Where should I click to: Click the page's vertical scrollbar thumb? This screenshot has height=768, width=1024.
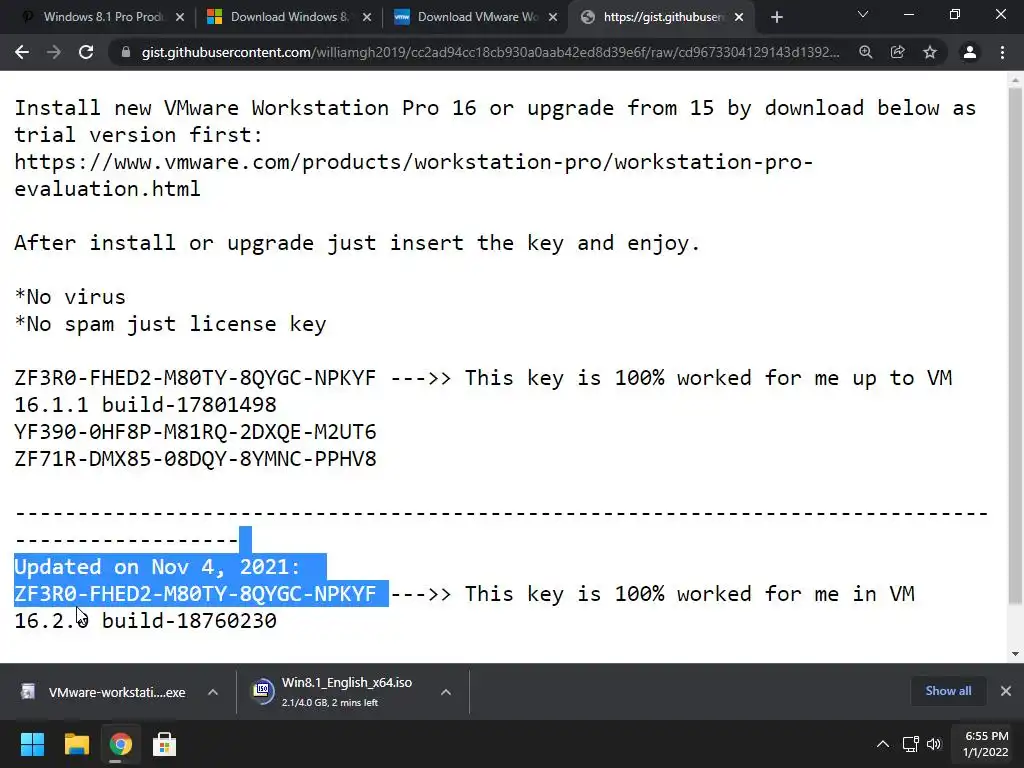coord(1015,347)
